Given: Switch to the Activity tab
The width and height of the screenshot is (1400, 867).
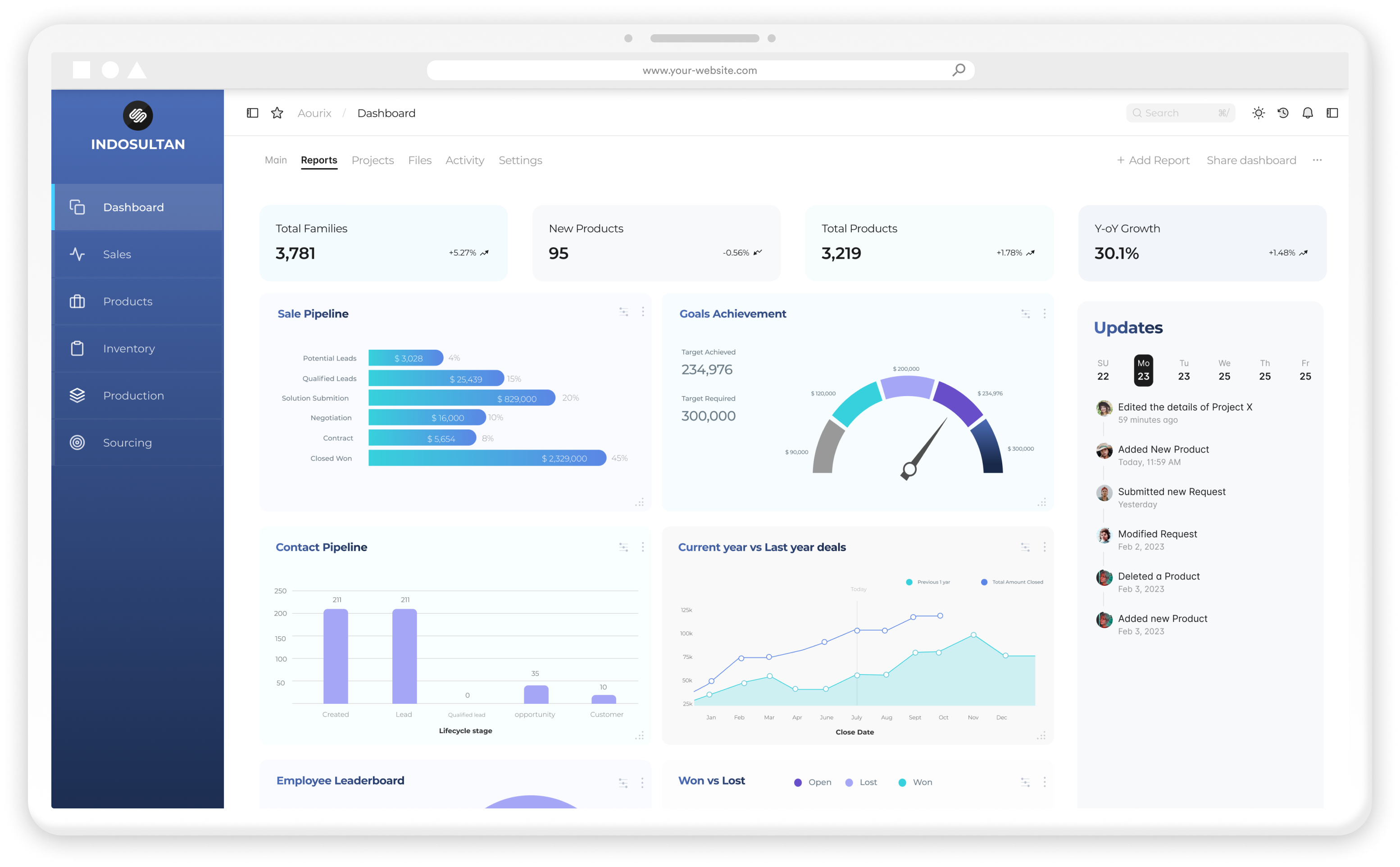Looking at the screenshot, I should [465, 160].
